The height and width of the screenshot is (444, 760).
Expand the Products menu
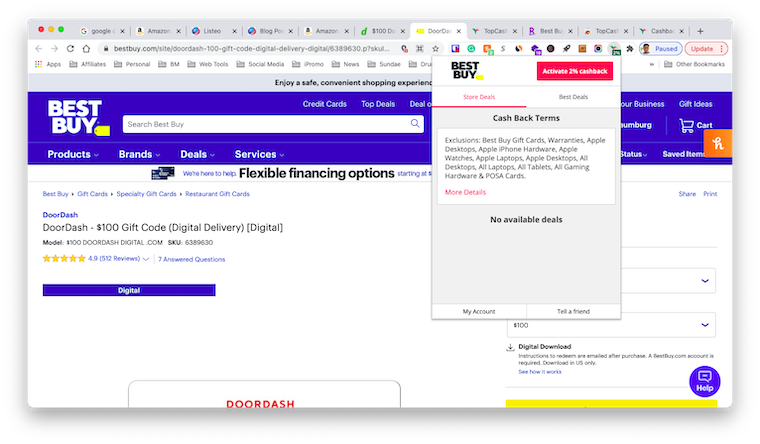click(x=73, y=154)
